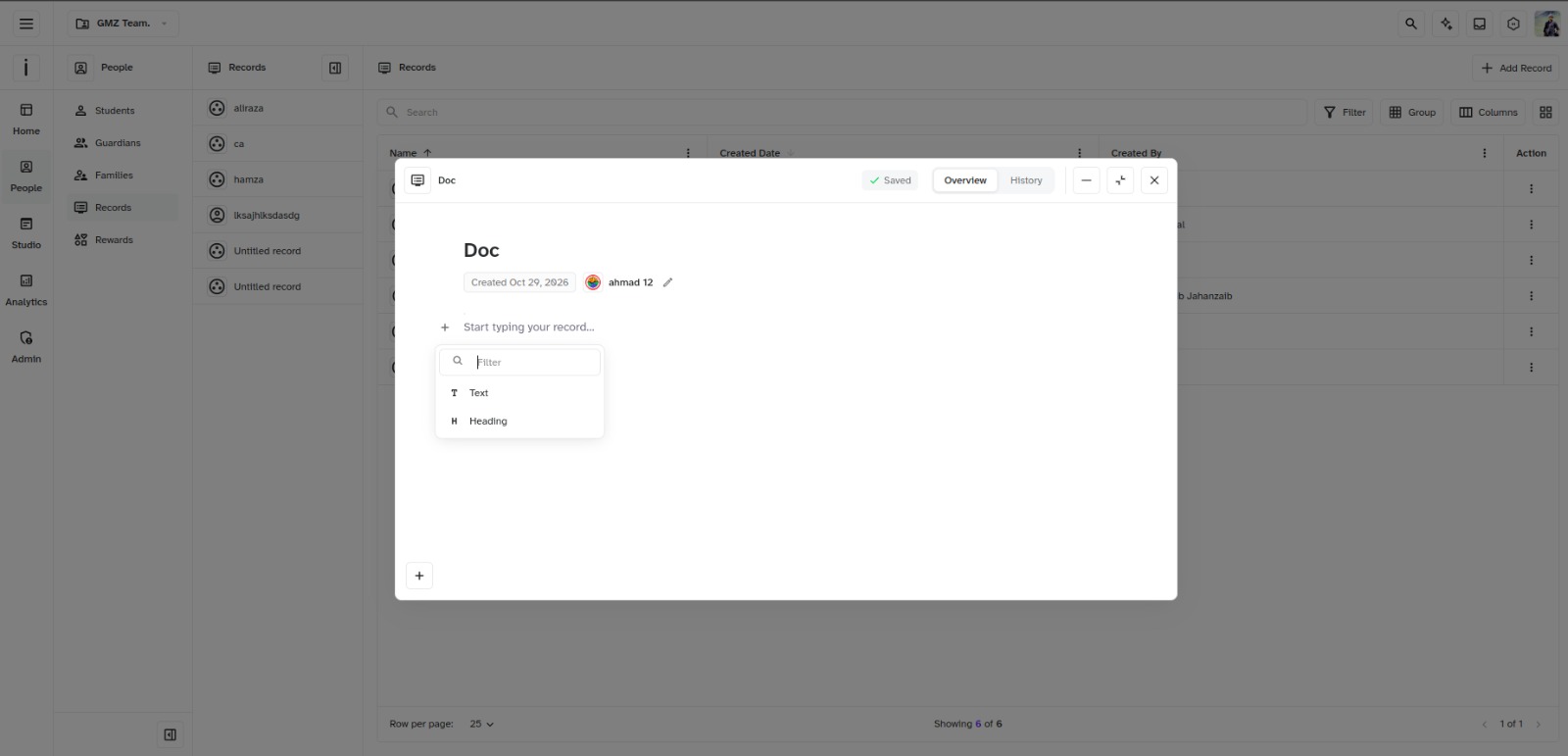Open the Created Date column options menu
The width and height of the screenshot is (1568, 756).
tap(1080, 153)
